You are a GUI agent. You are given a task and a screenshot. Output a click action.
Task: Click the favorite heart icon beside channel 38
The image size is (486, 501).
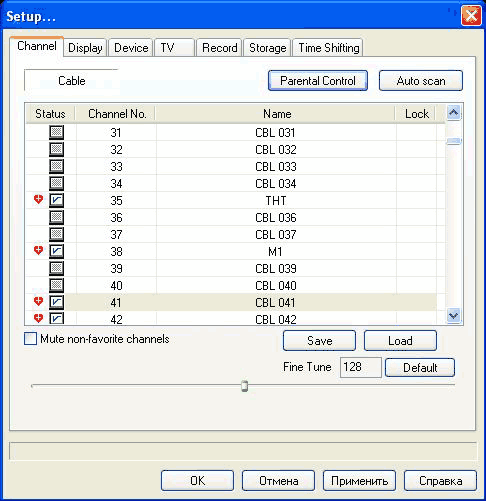(x=39, y=250)
